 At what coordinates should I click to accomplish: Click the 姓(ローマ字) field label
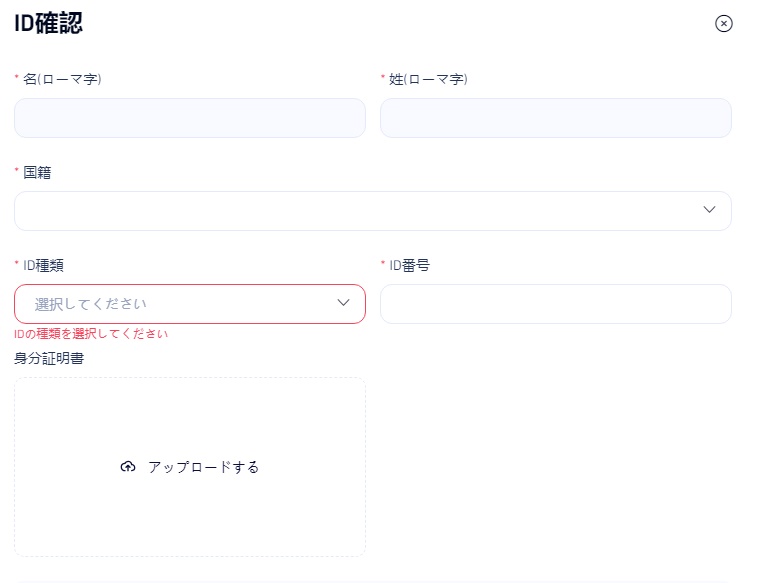428,79
